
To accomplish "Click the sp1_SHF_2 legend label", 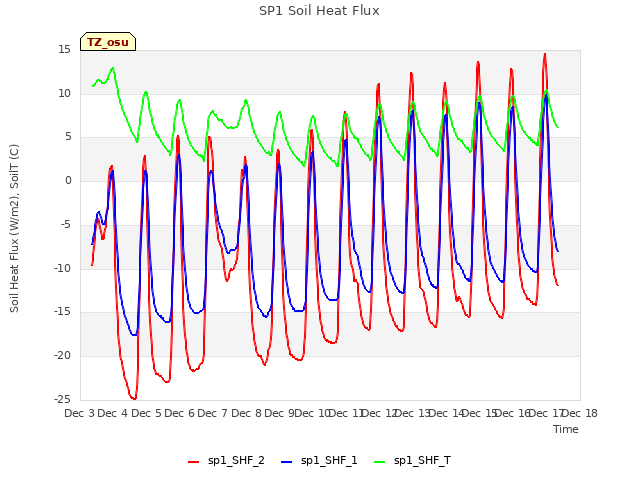I will point(236,460).
